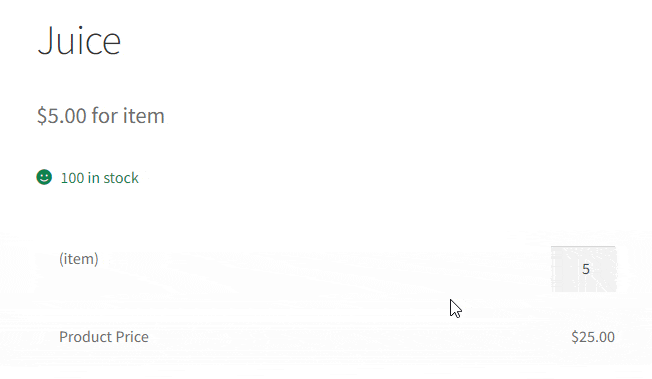Click the large "Juice" heading
The width and height of the screenshot is (652, 379).
(79, 41)
